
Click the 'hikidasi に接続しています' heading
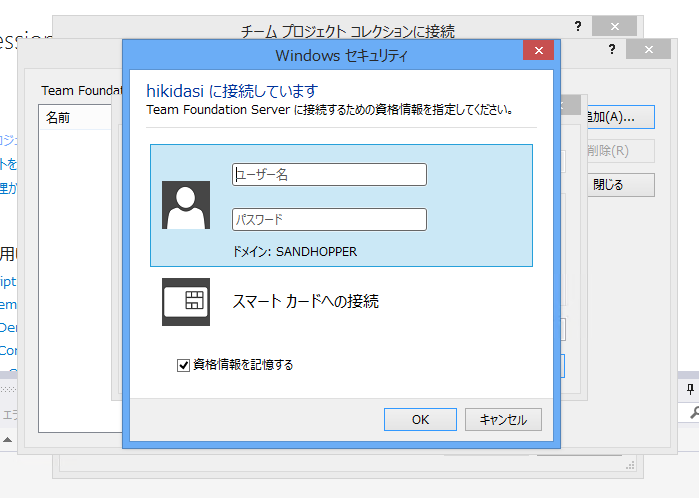click(x=232, y=91)
